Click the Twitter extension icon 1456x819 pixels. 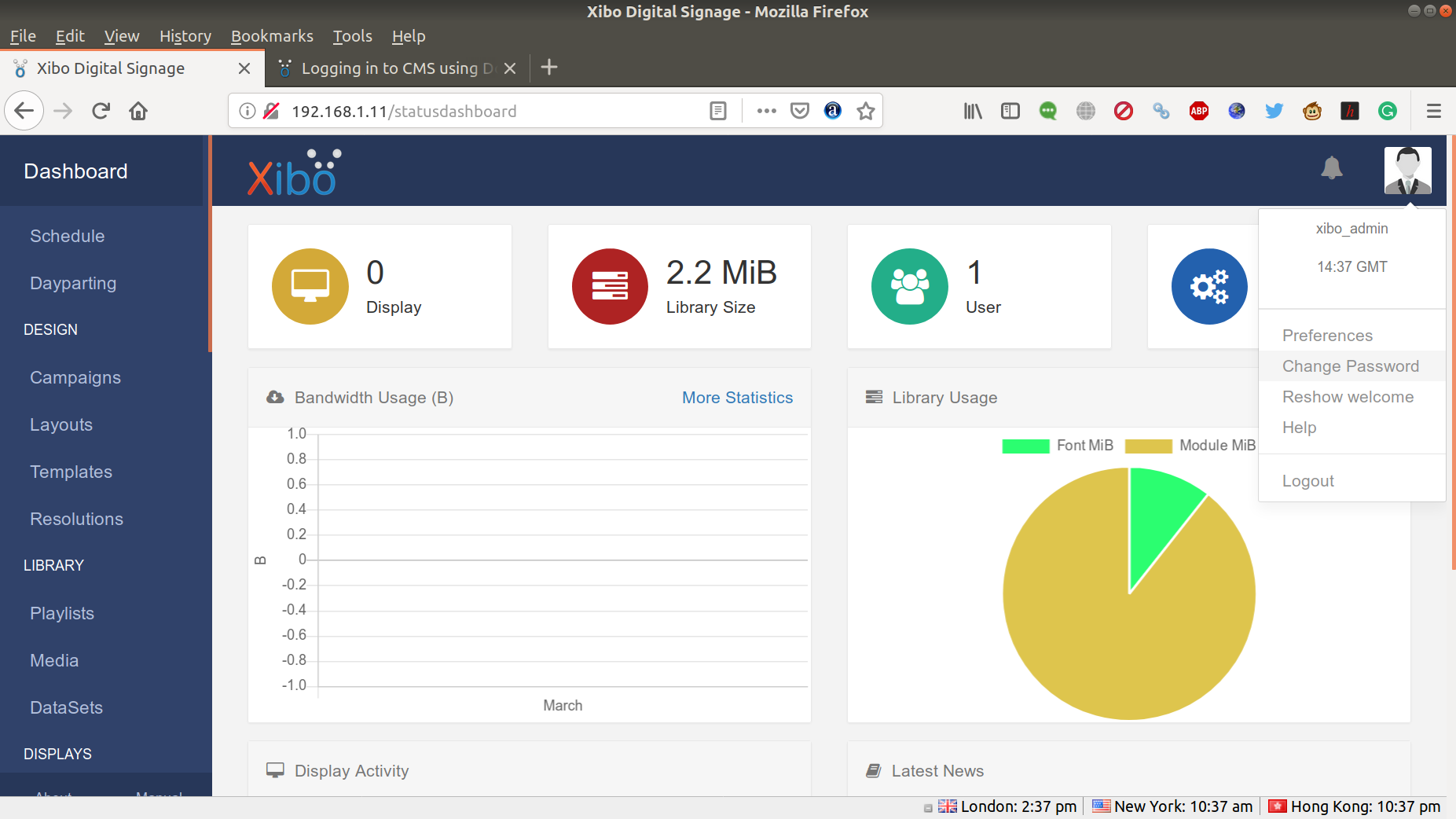[1274, 111]
